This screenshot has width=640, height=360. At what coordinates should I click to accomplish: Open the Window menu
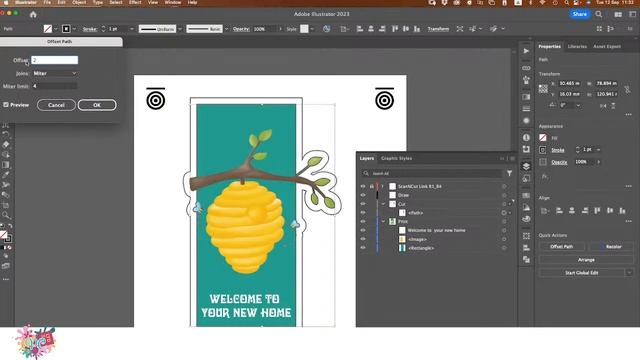(173, 2)
